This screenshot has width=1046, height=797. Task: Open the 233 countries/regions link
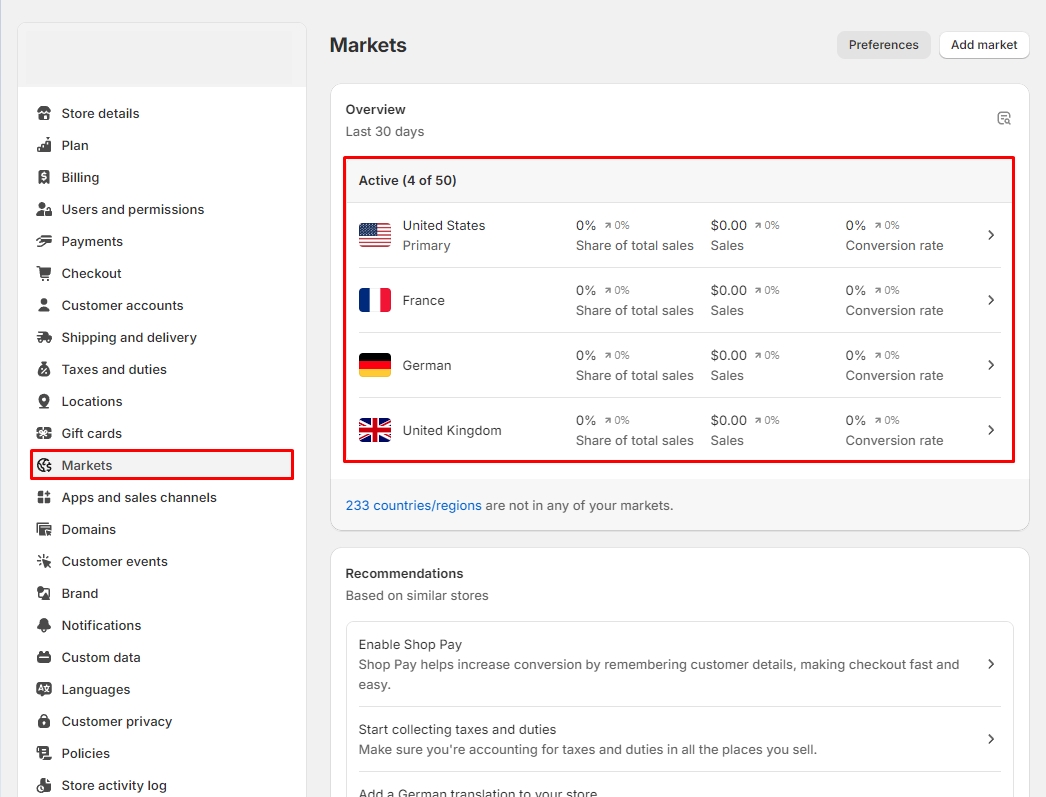[x=413, y=505]
